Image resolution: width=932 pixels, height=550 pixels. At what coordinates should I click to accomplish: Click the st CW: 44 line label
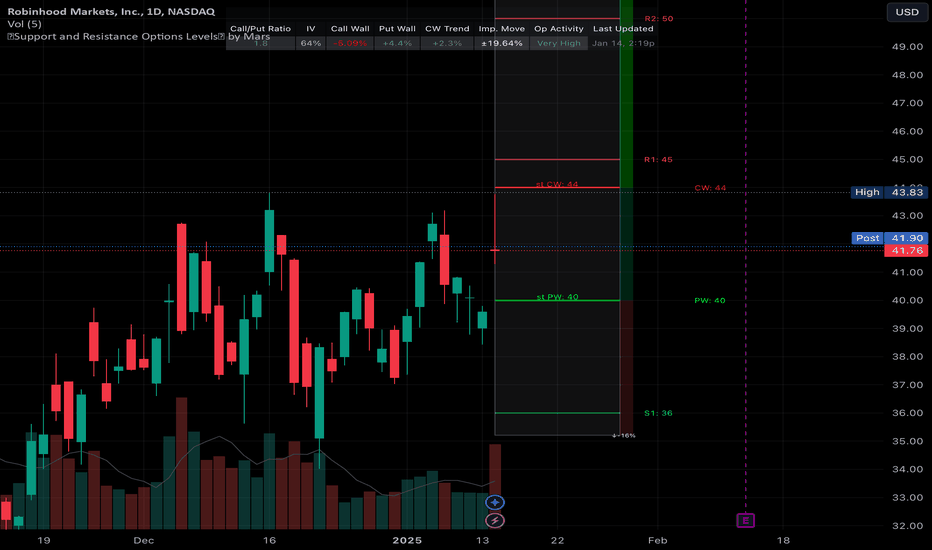click(557, 184)
